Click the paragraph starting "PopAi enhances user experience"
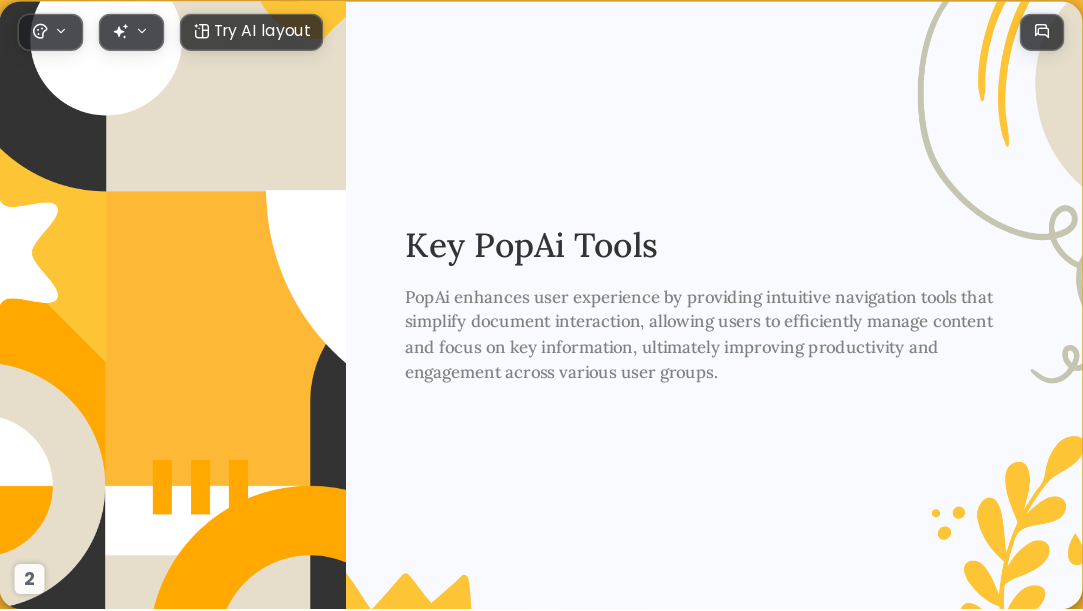The image size is (1083, 611). [x=699, y=335]
